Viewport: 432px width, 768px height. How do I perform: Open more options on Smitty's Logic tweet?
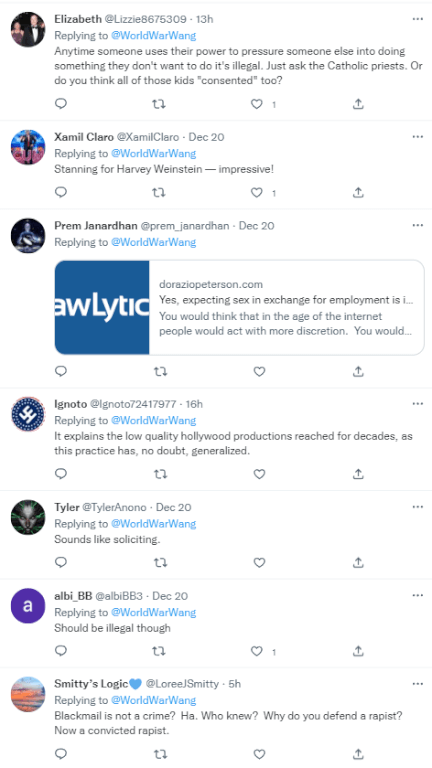click(x=417, y=684)
